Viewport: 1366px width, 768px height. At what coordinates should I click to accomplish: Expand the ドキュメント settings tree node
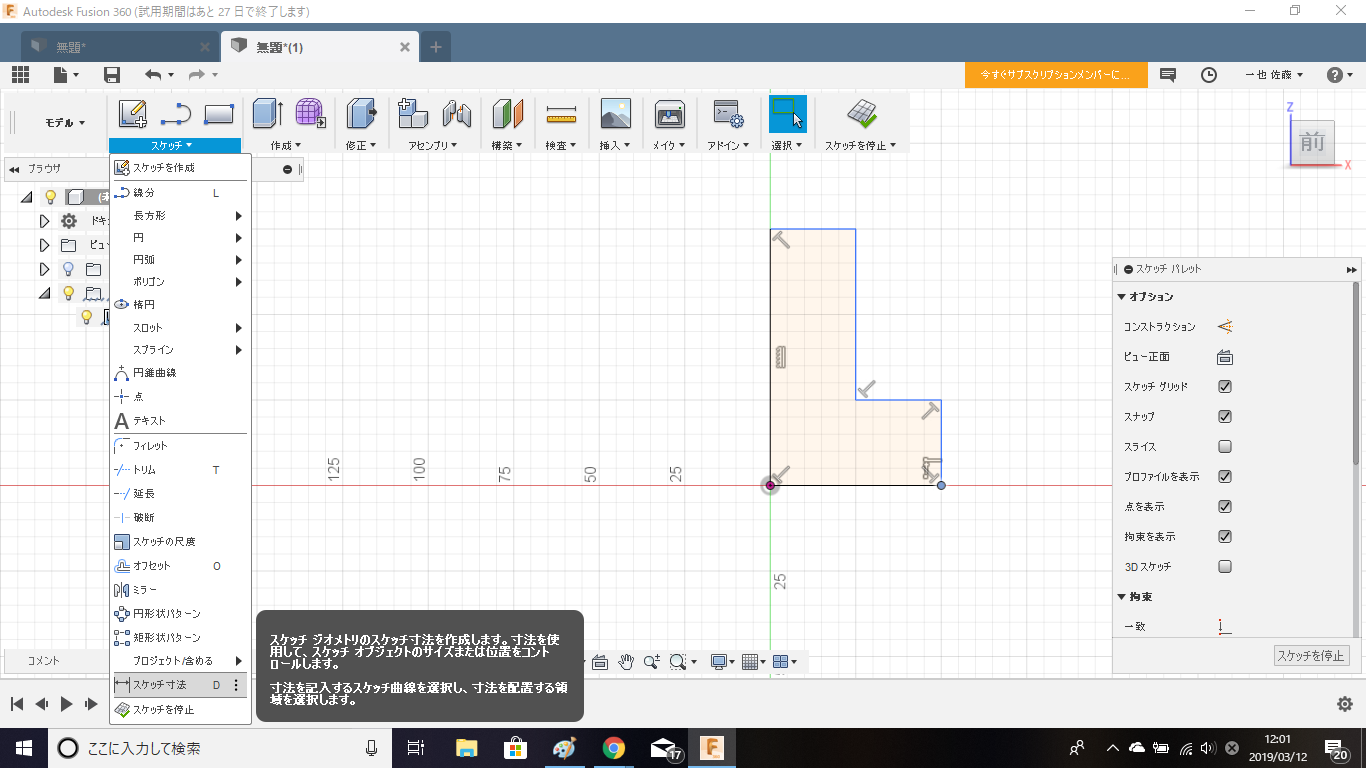(44, 221)
